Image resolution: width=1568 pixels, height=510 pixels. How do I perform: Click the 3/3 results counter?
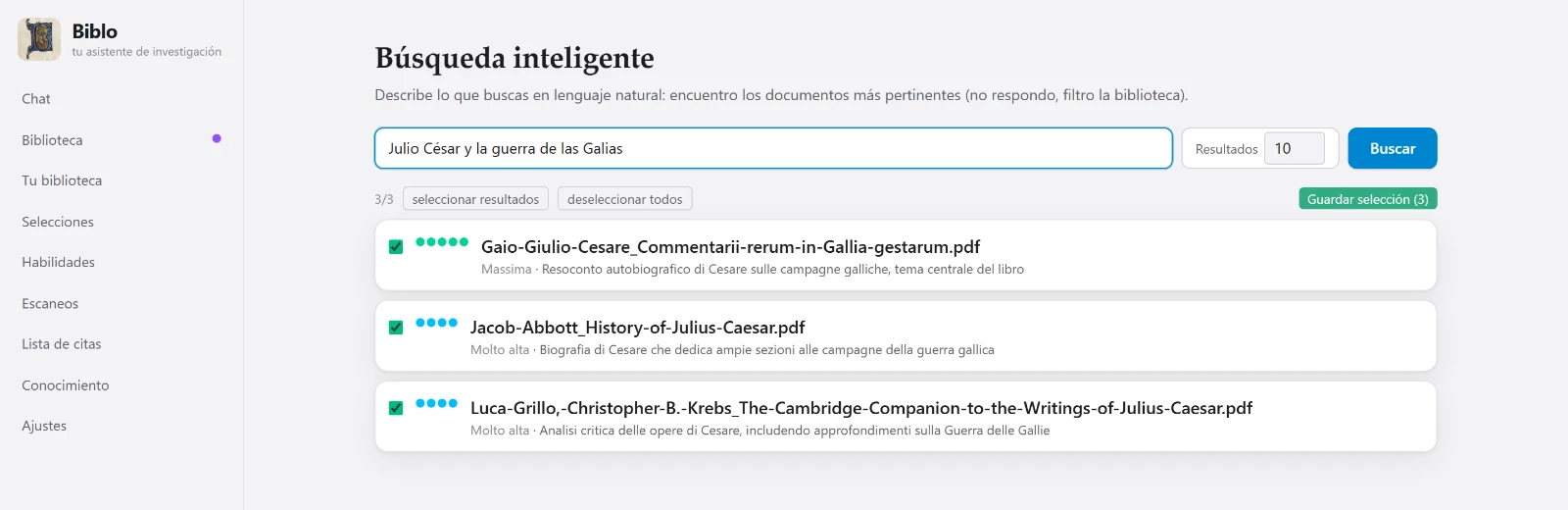click(384, 199)
